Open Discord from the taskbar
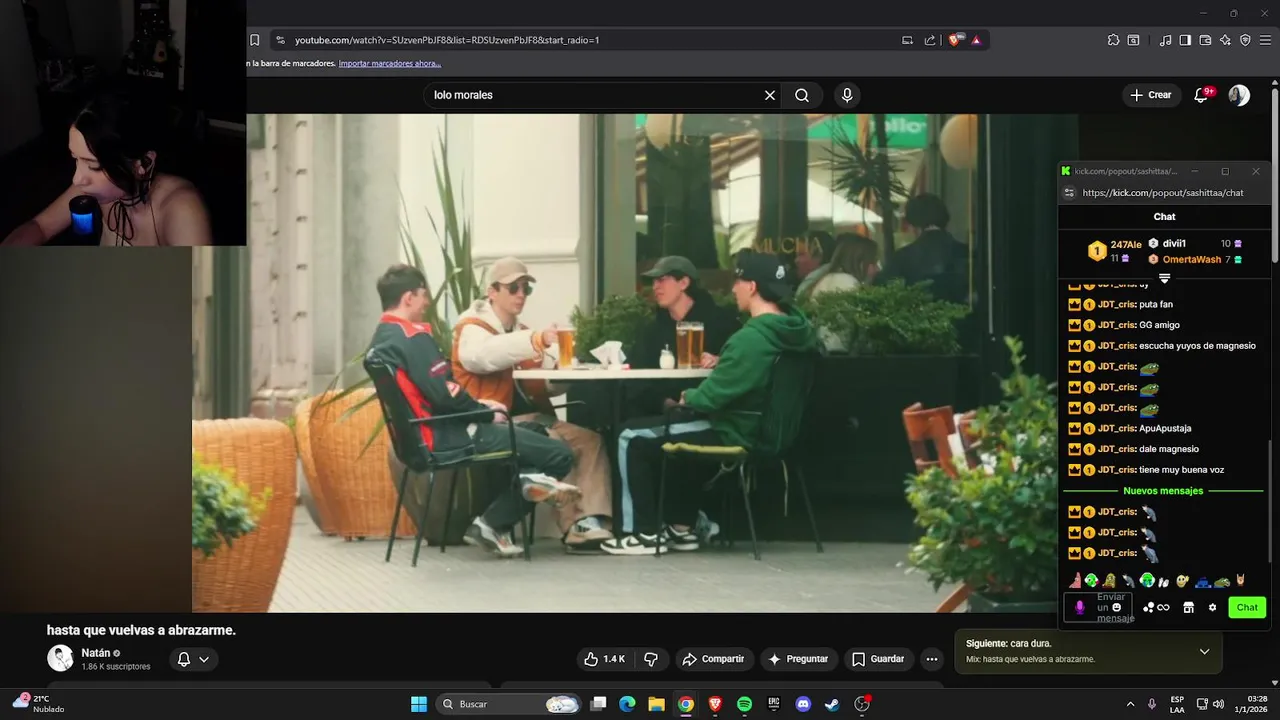 click(803, 704)
